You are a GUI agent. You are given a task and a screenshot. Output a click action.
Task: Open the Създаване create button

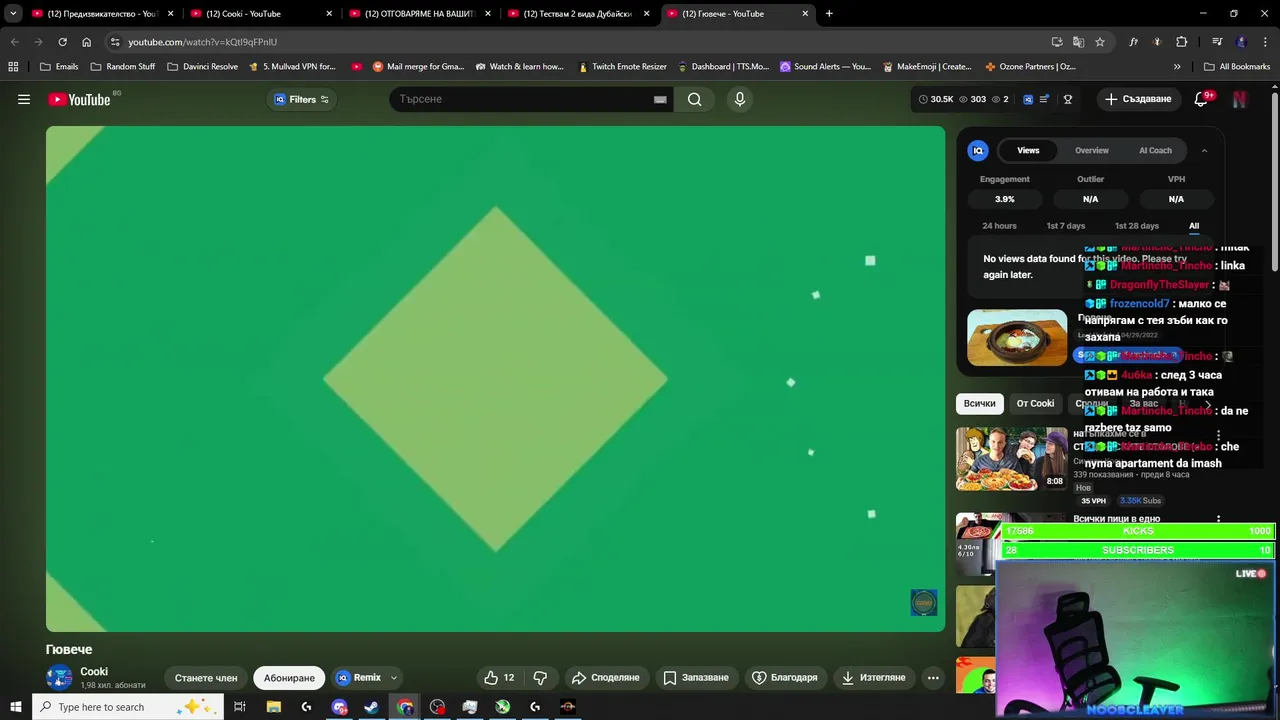1137,99
